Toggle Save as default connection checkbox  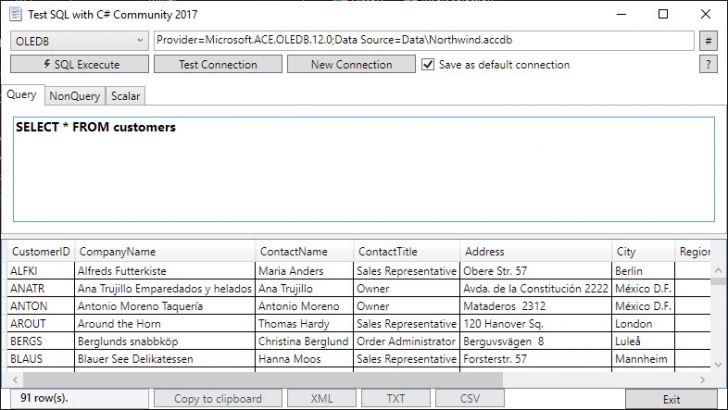(428, 64)
